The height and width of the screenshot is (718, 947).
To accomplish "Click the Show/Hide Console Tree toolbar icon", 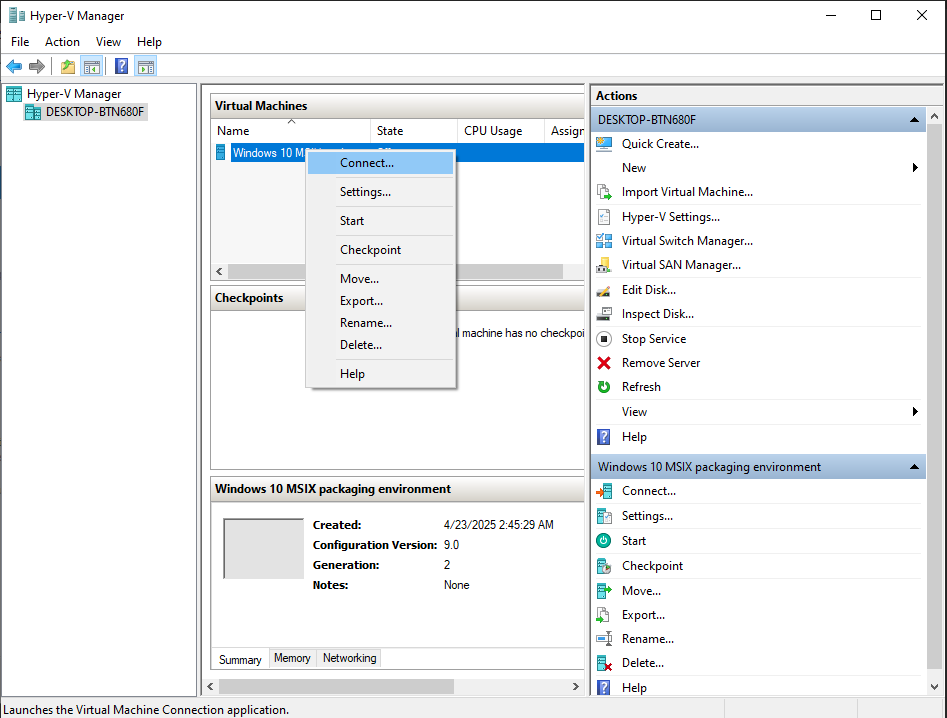I will pyautogui.click(x=92, y=67).
